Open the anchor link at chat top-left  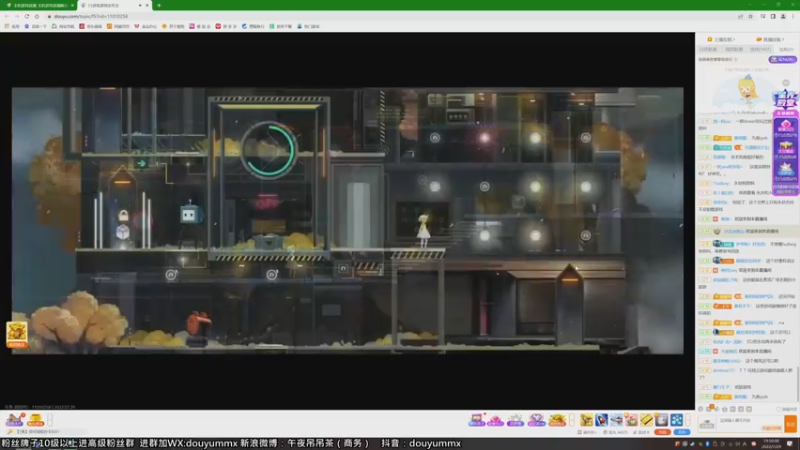[x=720, y=39]
